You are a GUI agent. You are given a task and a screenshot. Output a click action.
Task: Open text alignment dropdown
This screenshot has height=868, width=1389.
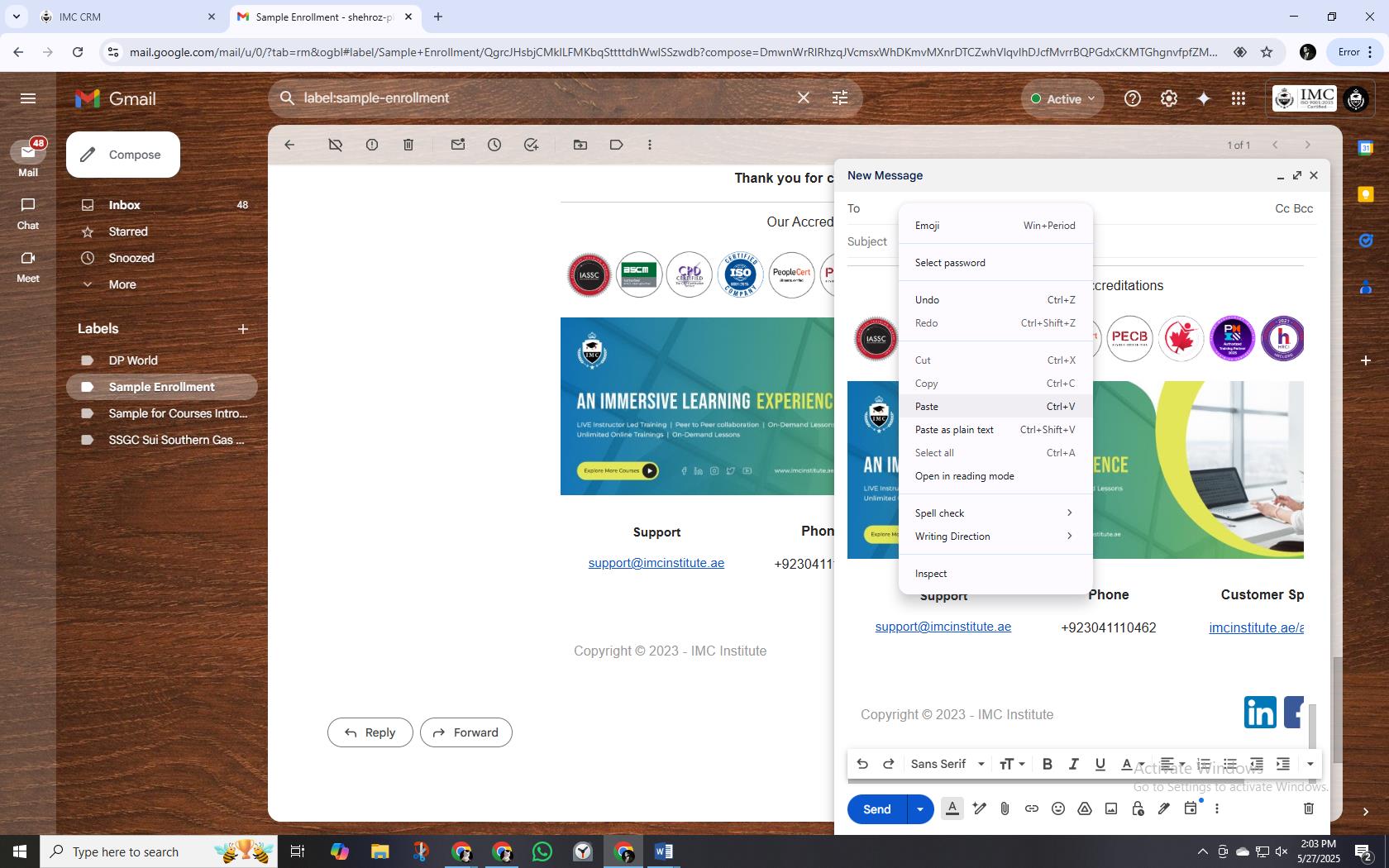1172,764
